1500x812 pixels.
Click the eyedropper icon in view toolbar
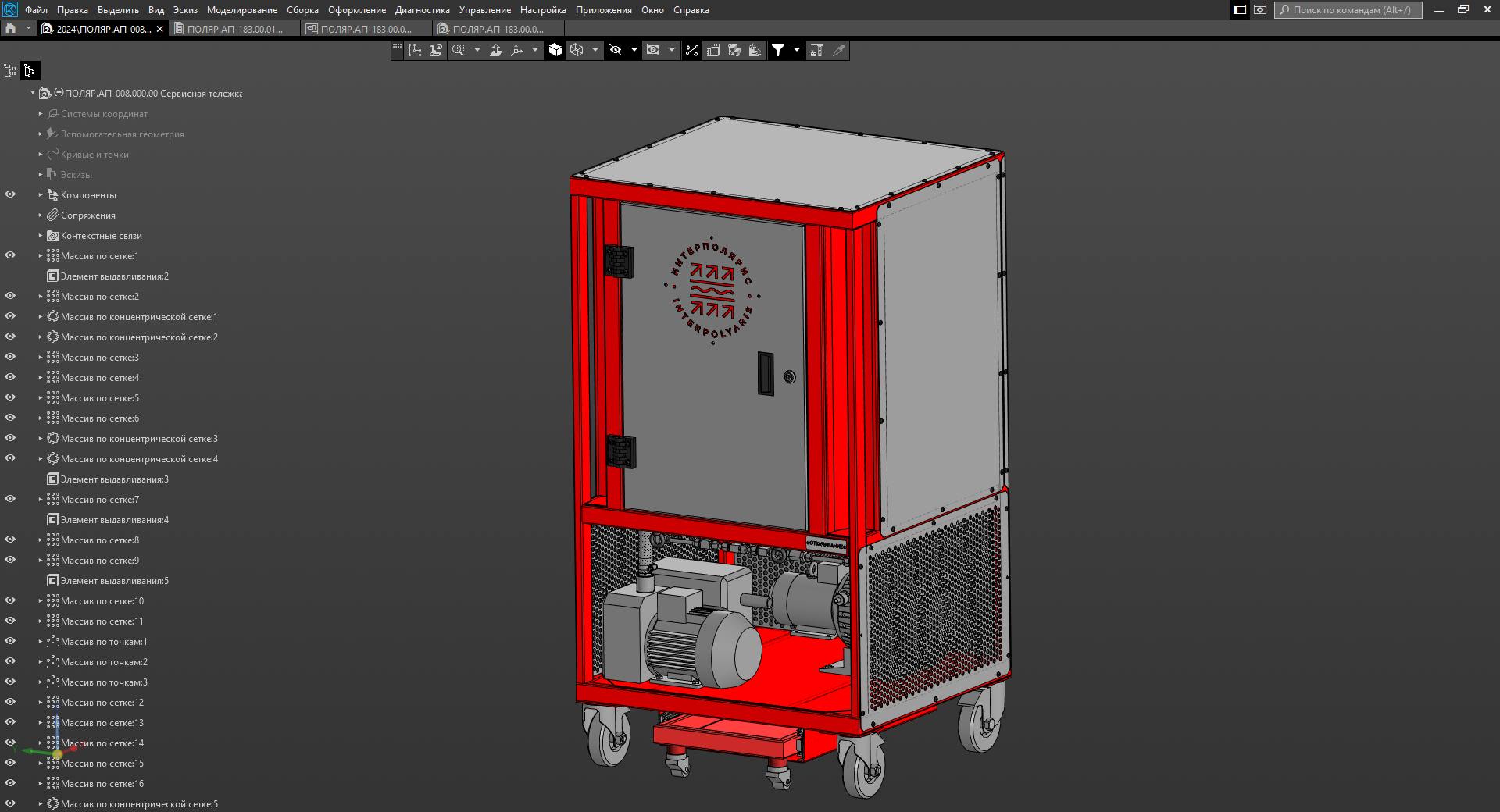838,50
